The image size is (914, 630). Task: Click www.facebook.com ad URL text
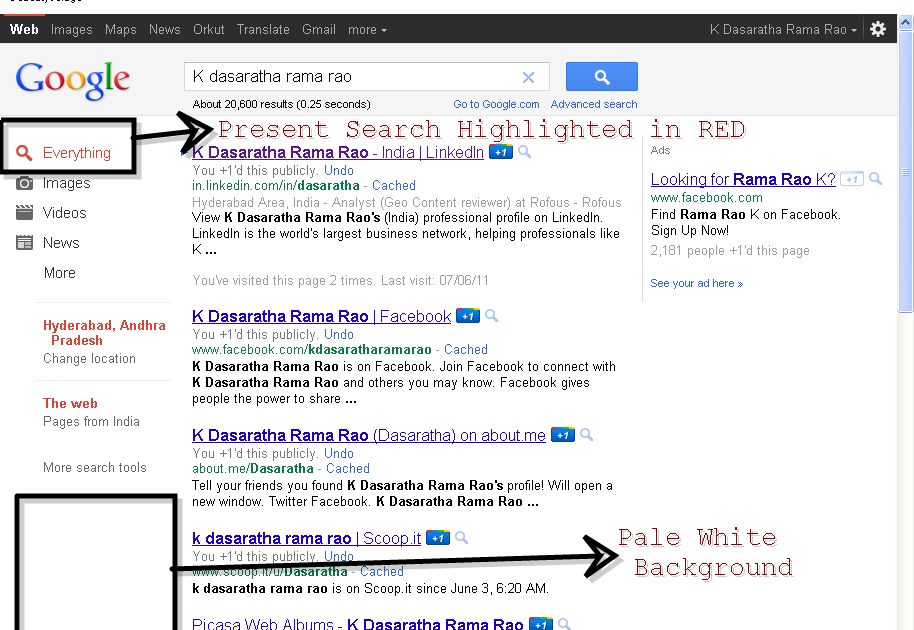click(x=706, y=198)
